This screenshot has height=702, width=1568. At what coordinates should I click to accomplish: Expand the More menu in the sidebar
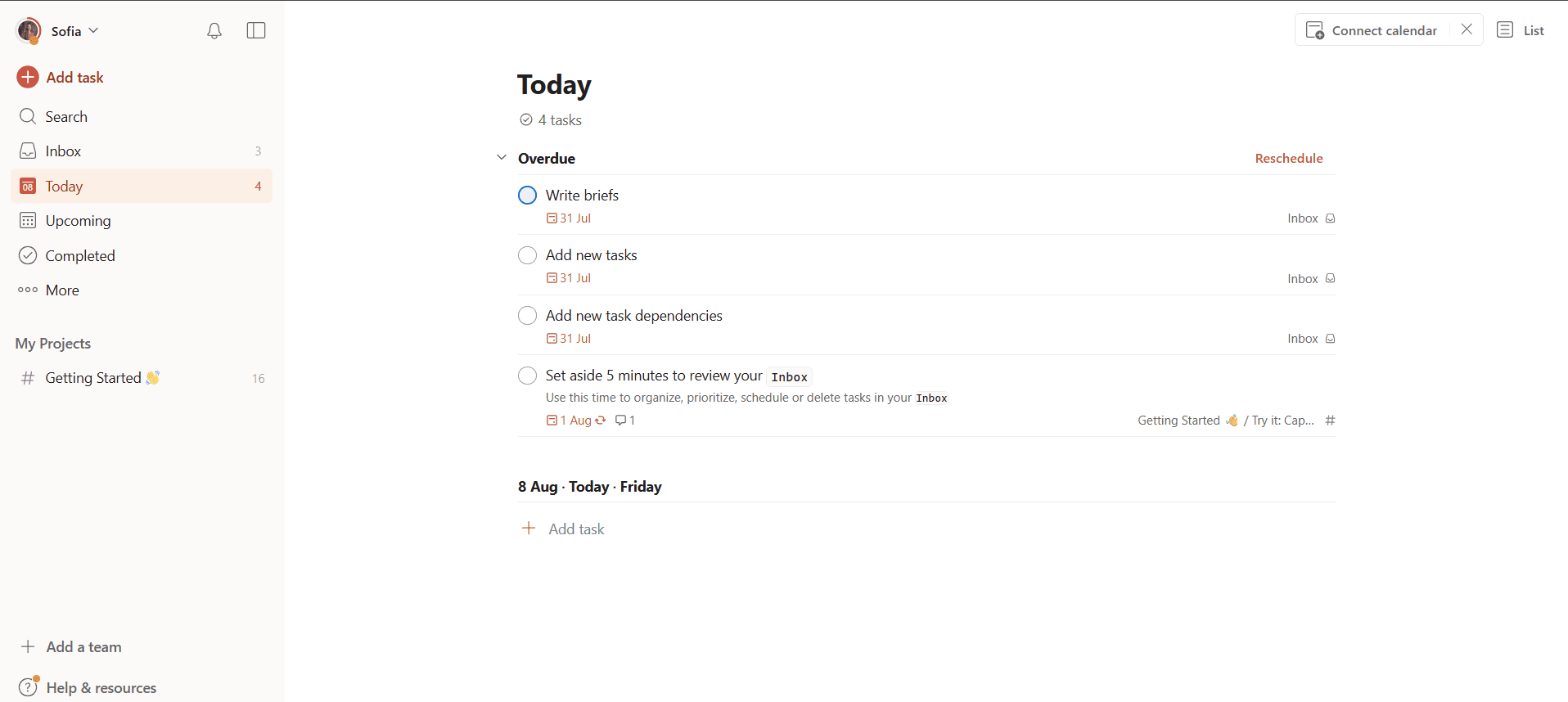[62, 290]
